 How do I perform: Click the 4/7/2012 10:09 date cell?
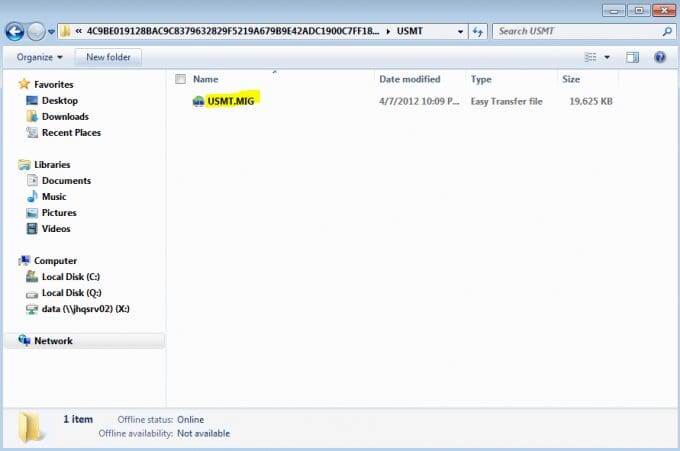(419, 101)
